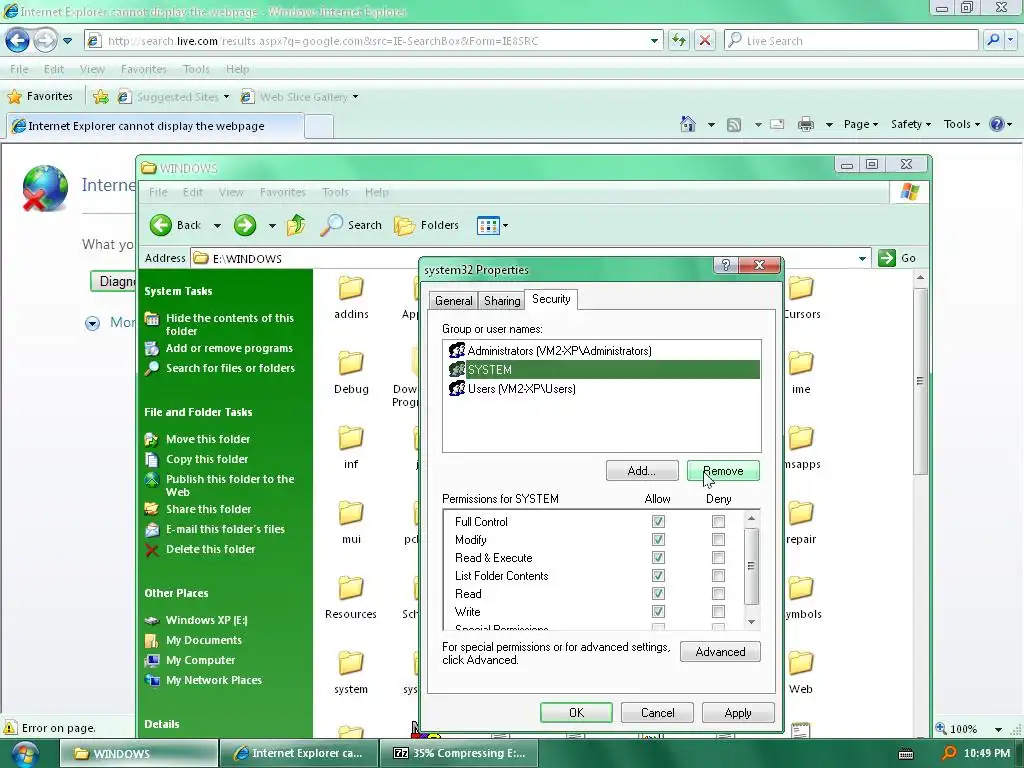
Task: Click Apply in system32 Properties
Action: (738, 712)
